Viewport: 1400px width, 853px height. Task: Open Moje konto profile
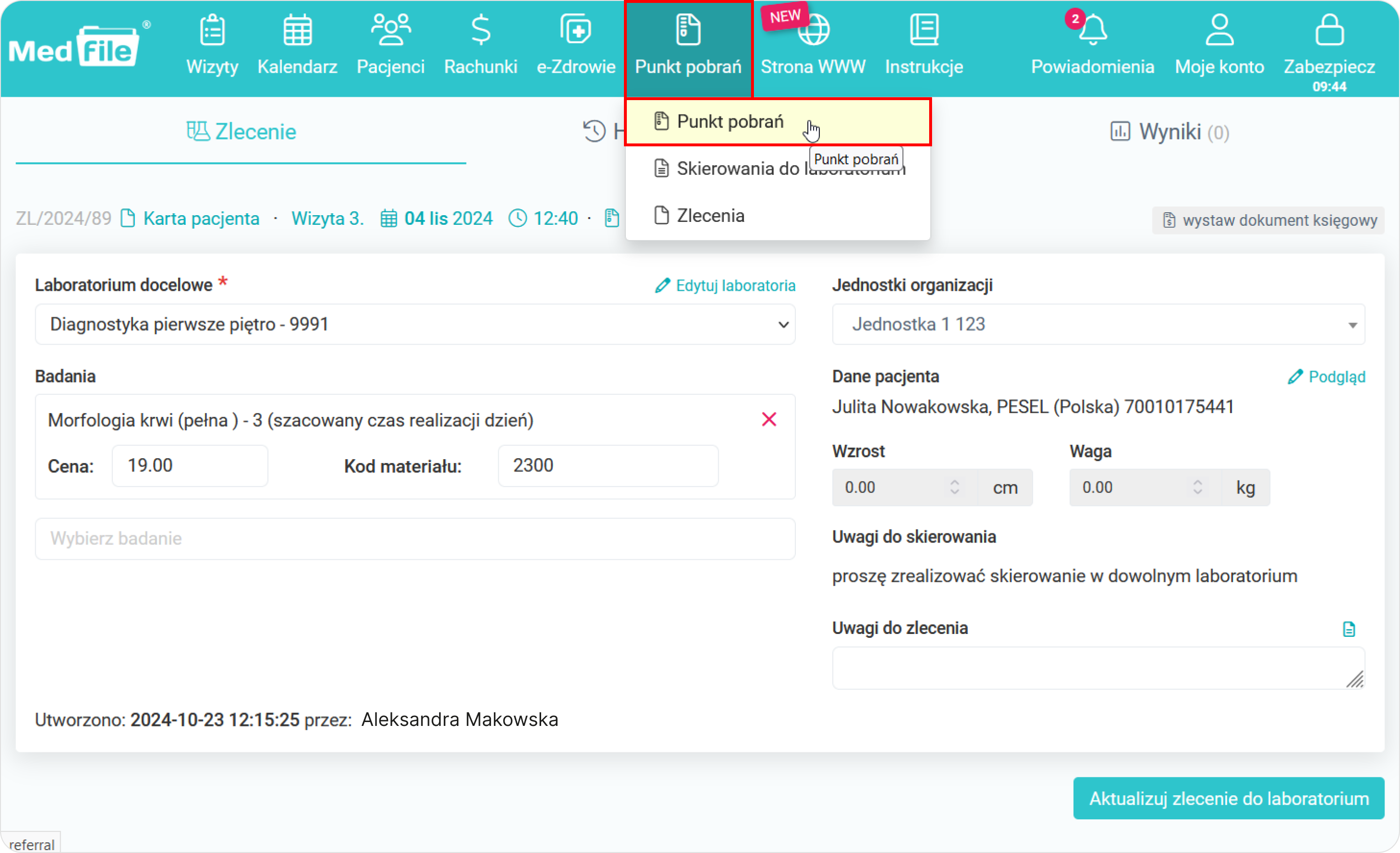(1219, 45)
